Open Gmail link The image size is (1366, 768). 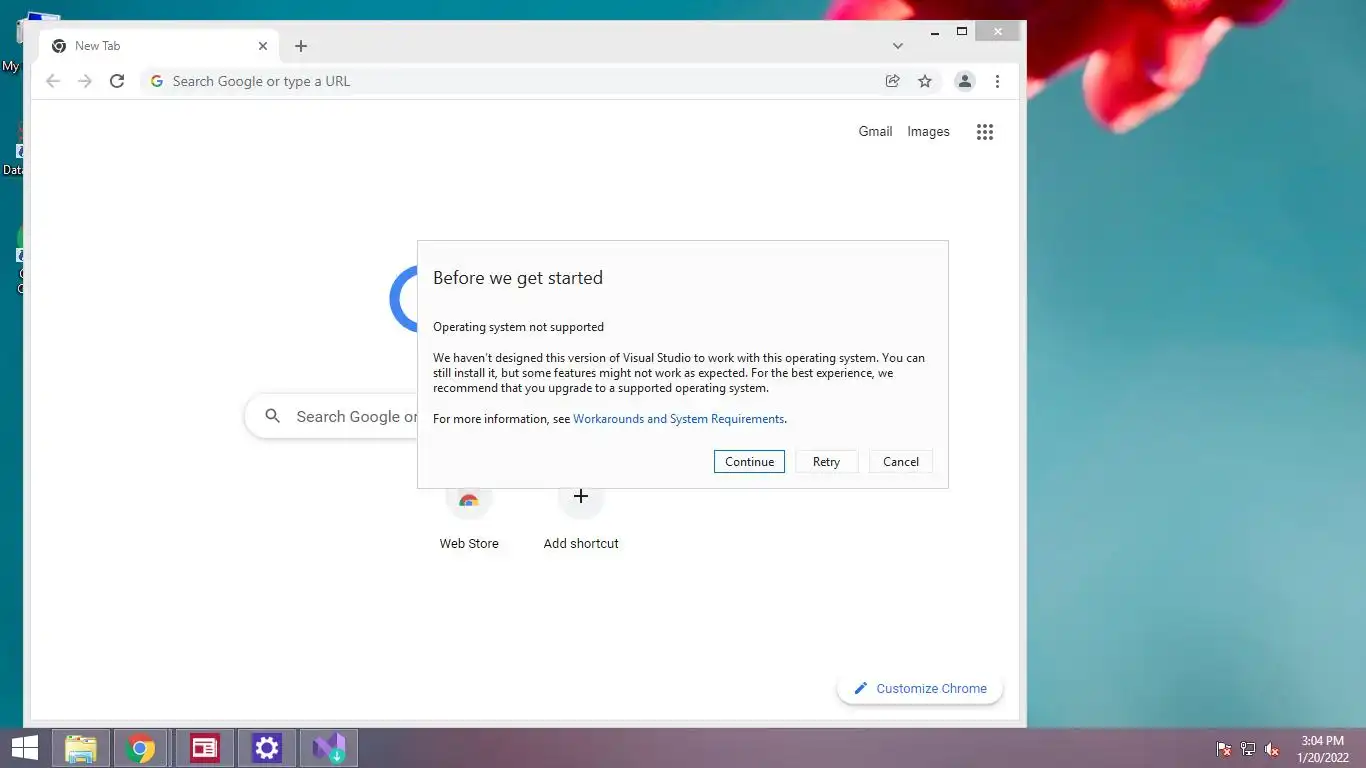click(x=875, y=131)
